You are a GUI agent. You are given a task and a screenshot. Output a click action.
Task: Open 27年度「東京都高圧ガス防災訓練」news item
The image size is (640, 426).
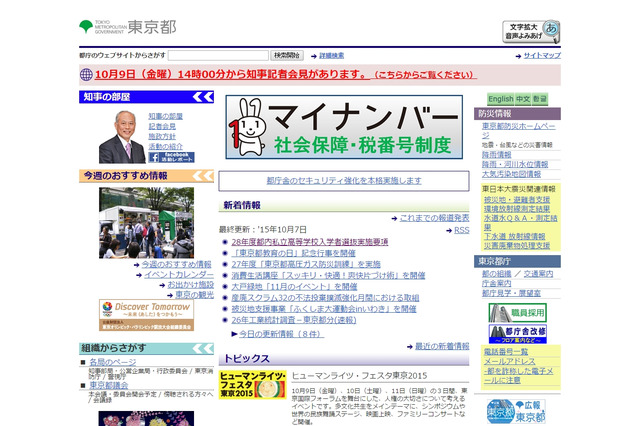pos(306,264)
